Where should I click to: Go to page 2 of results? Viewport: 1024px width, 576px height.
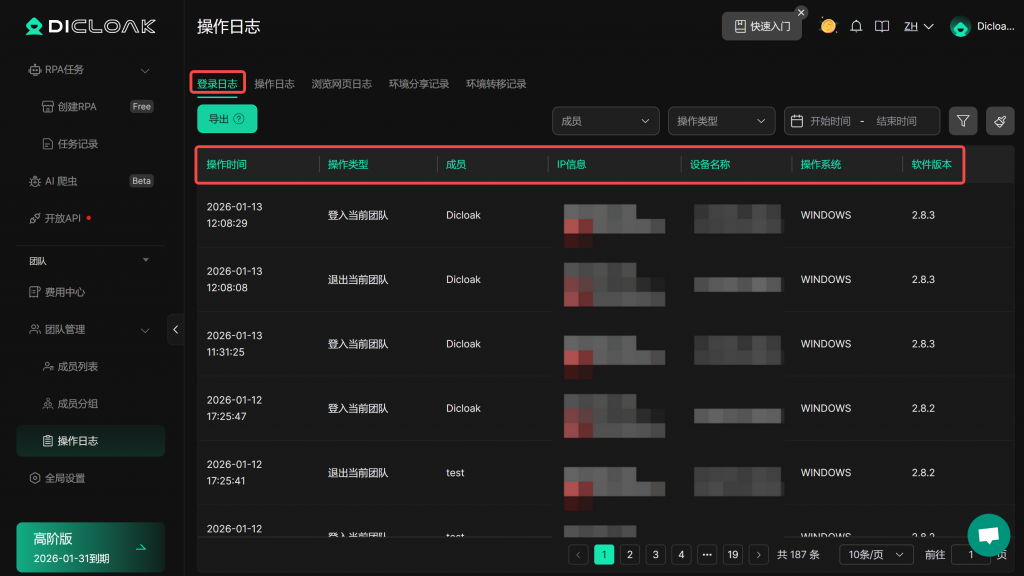click(x=630, y=554)
